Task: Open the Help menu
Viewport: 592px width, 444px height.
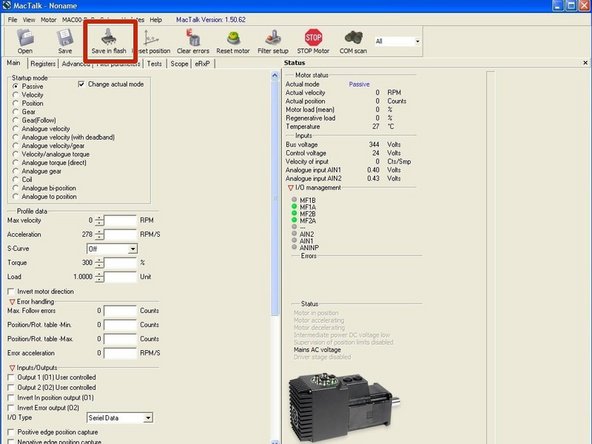Action: coord(156,20)
